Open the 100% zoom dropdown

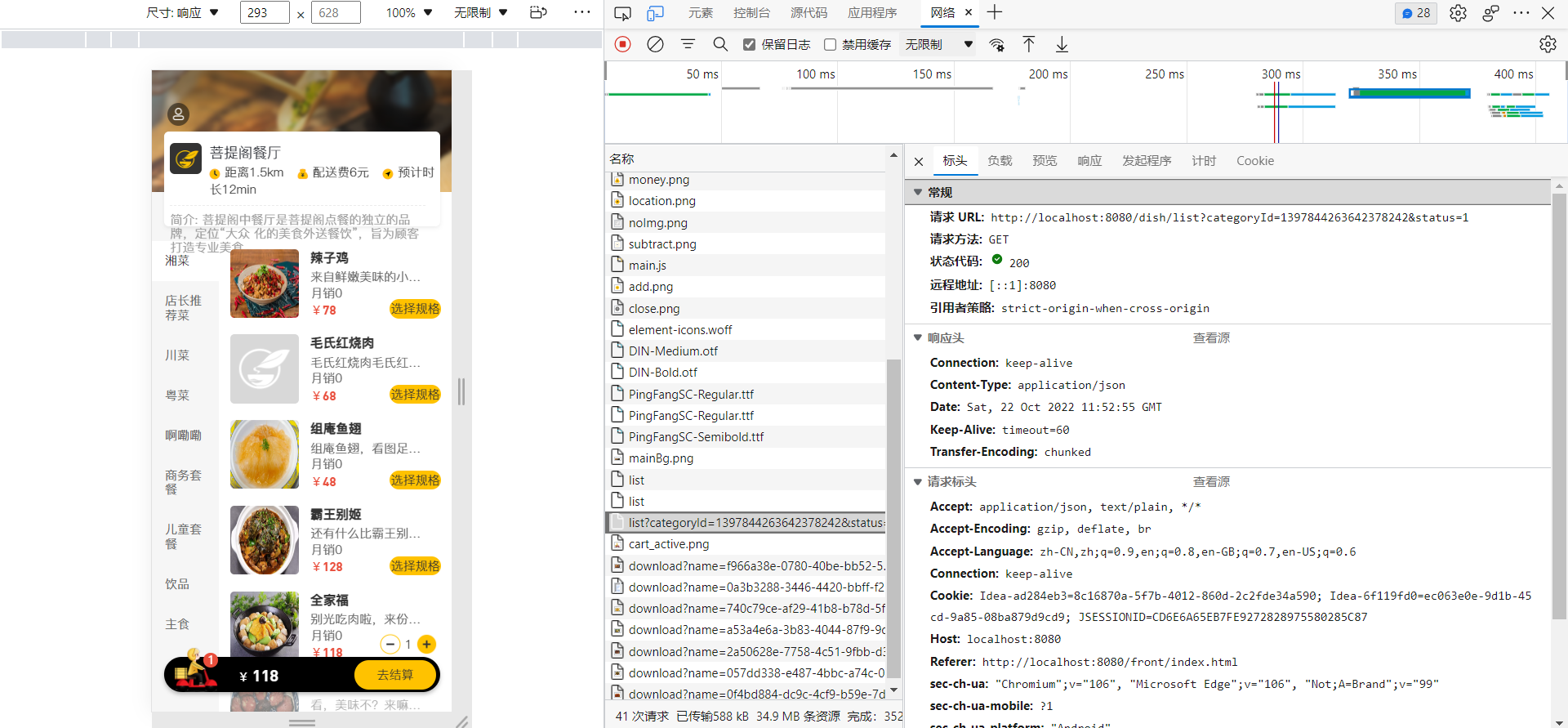coord(408,12)
